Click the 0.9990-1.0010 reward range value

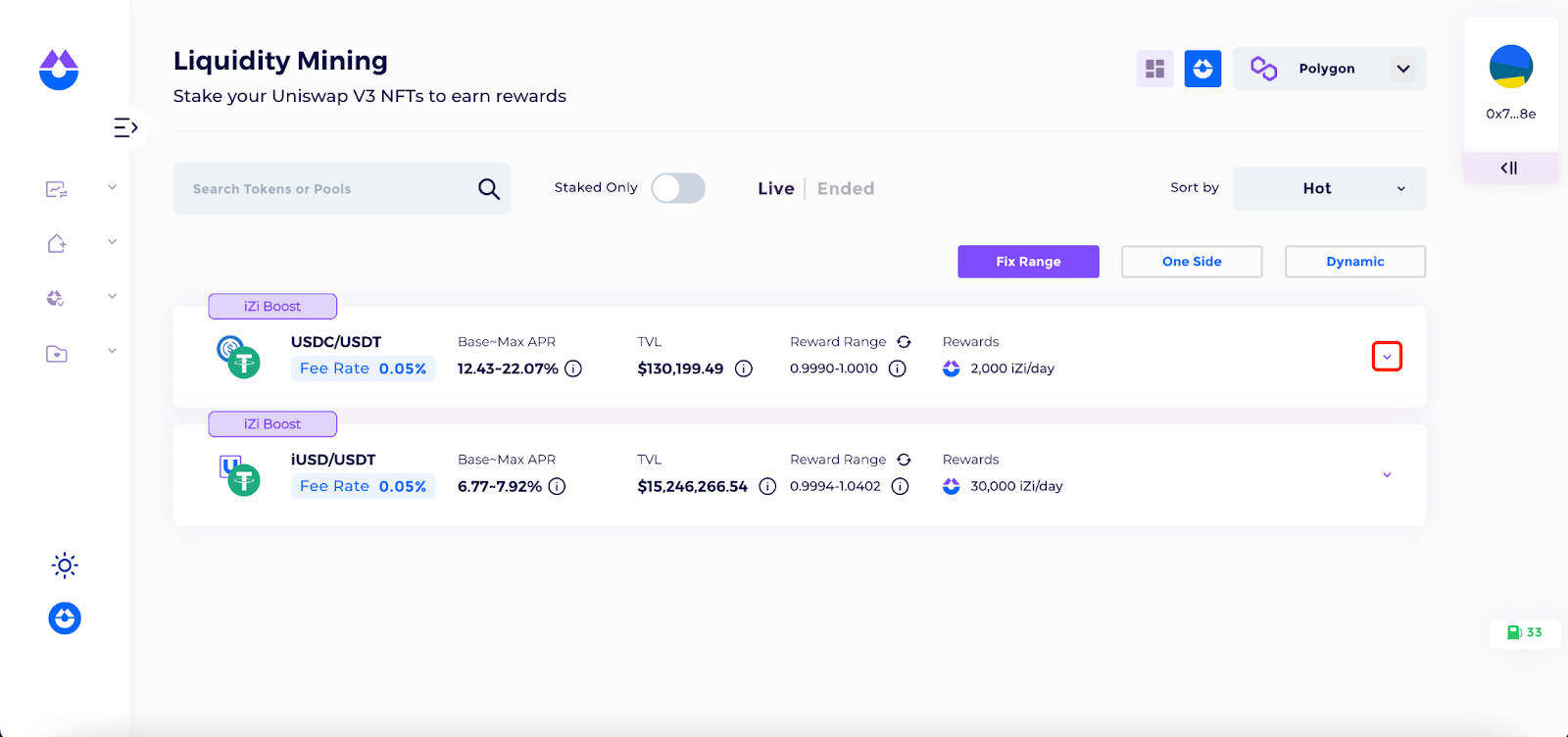834,368
